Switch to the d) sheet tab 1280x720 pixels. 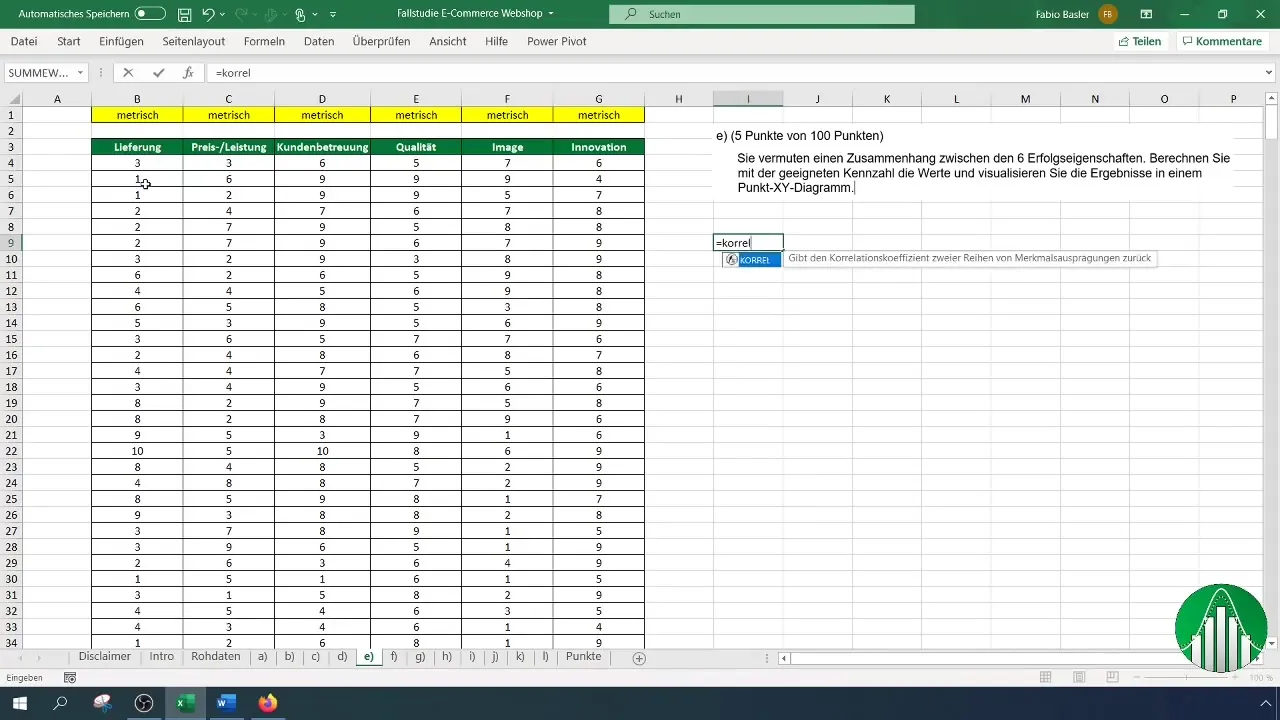coord(342,657)
